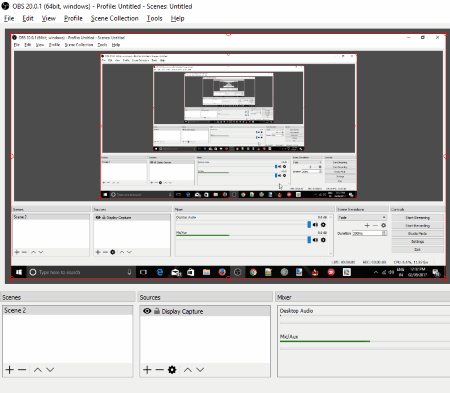Open source properties with the gear icon
The image size is (450, 393).
(172, 369)
